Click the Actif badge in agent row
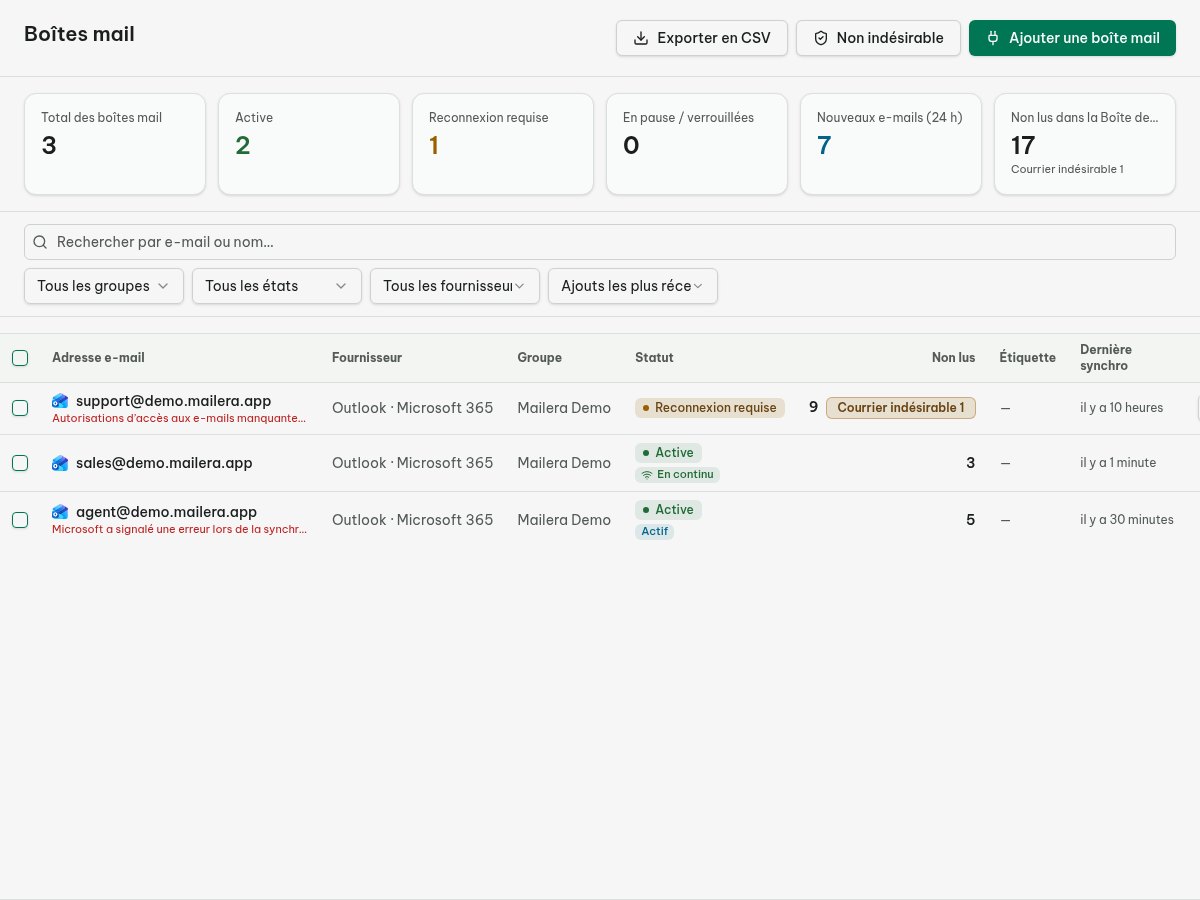Screen dimensions: 1200x900 654,531
